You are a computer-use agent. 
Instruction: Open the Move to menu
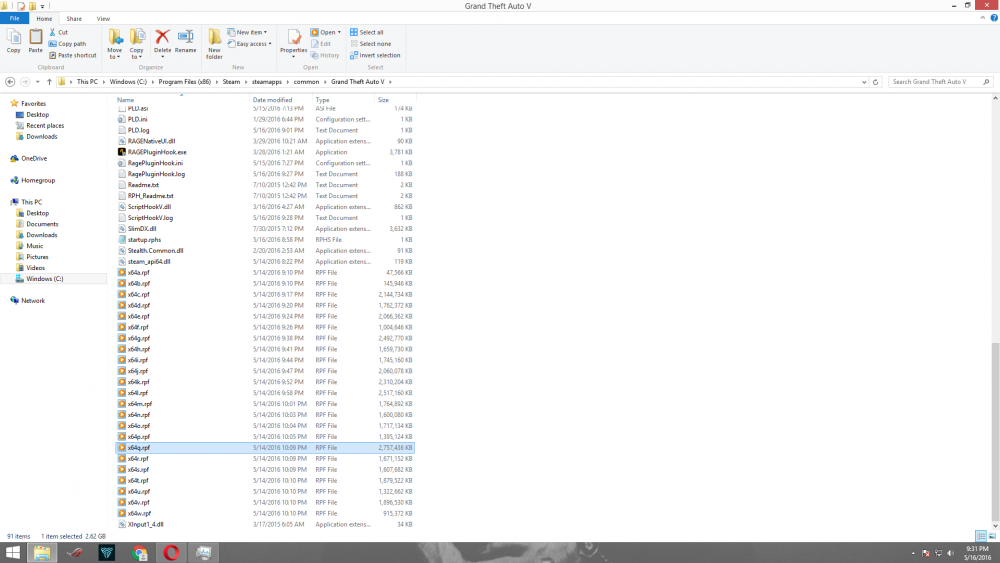coord(115,44)
